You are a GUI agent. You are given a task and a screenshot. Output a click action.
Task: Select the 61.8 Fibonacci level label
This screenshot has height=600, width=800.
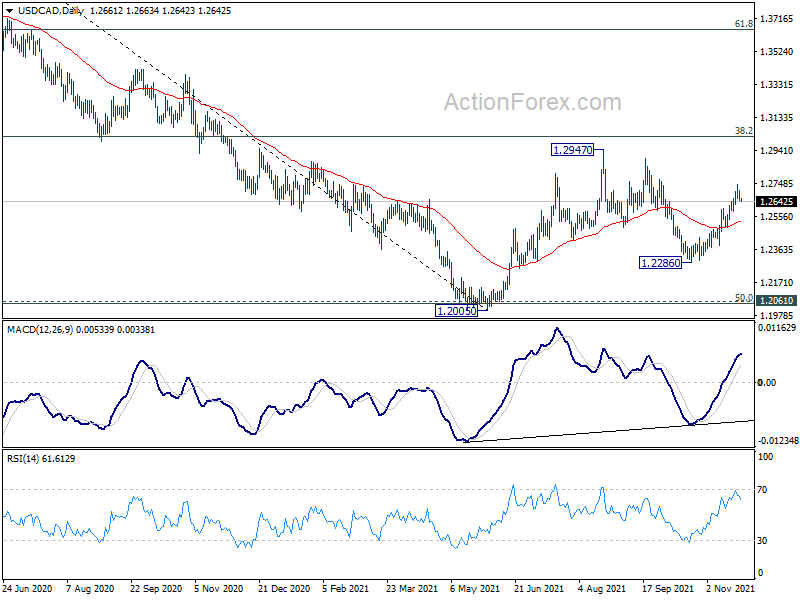743,23
